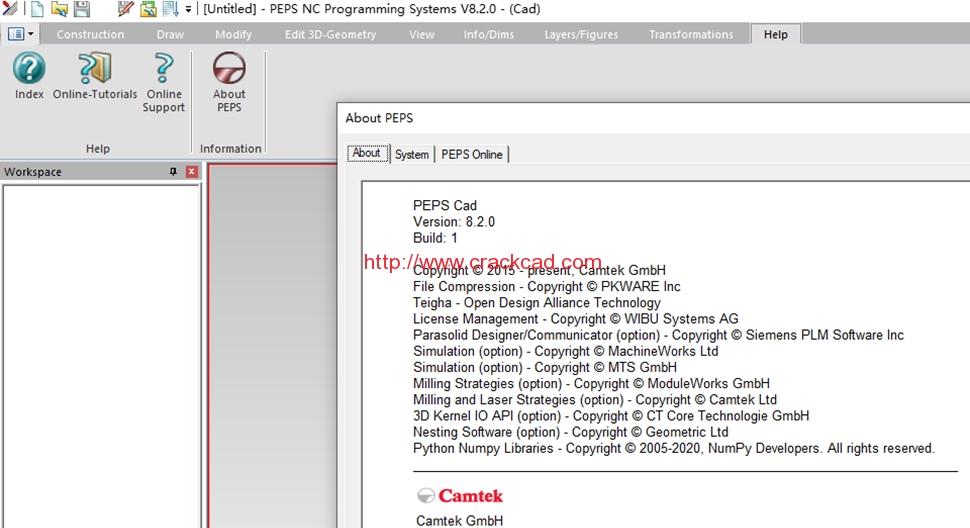The image size is (970, 528).
Task: Click the Simulation MachineWorks Ltd line
Action: pyautogui.click(x=565, y=351)
